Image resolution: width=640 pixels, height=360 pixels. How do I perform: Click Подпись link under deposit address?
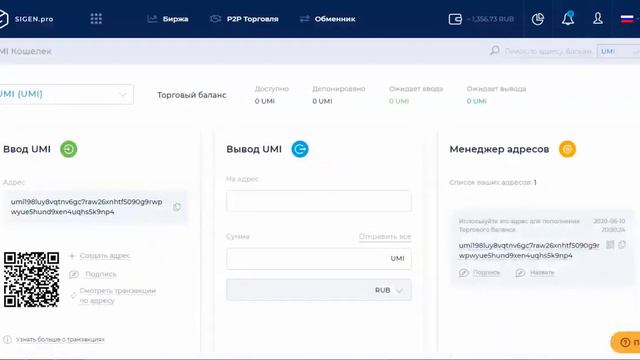click(100, 274)
